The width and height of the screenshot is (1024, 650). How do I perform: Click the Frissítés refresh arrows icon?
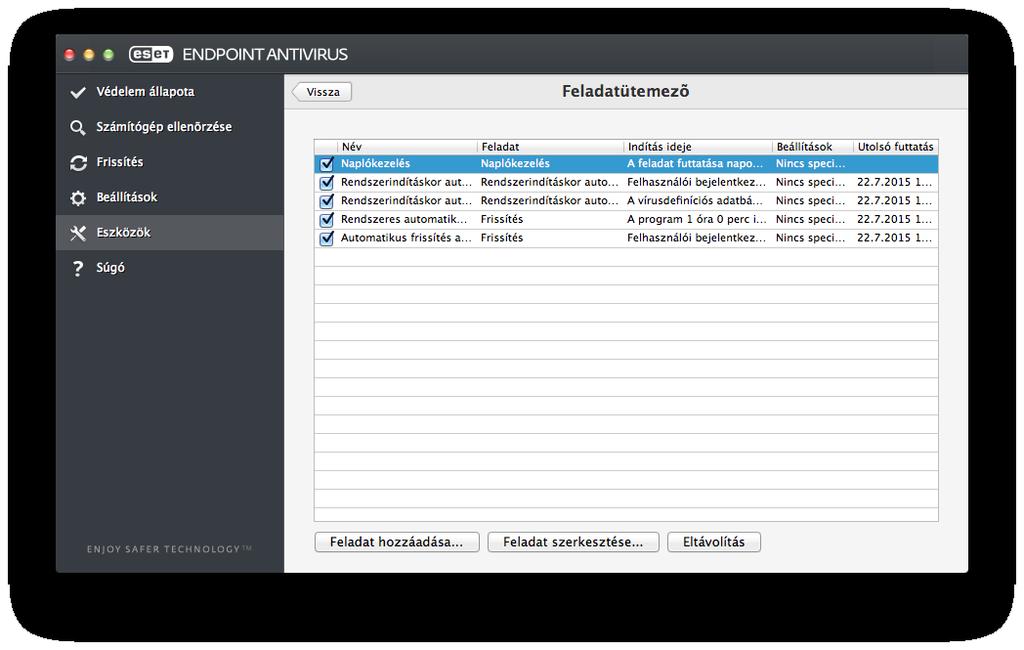tap(78, 163)
